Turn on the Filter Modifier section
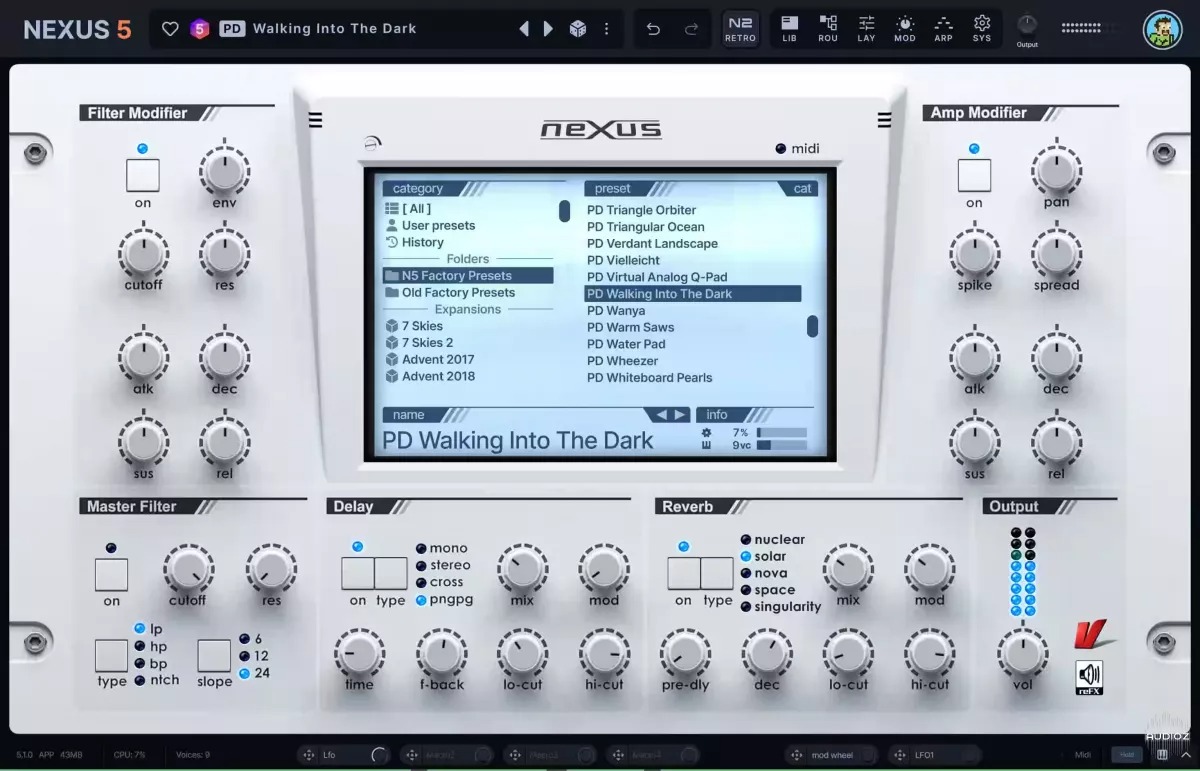 (x=142, y=175)
